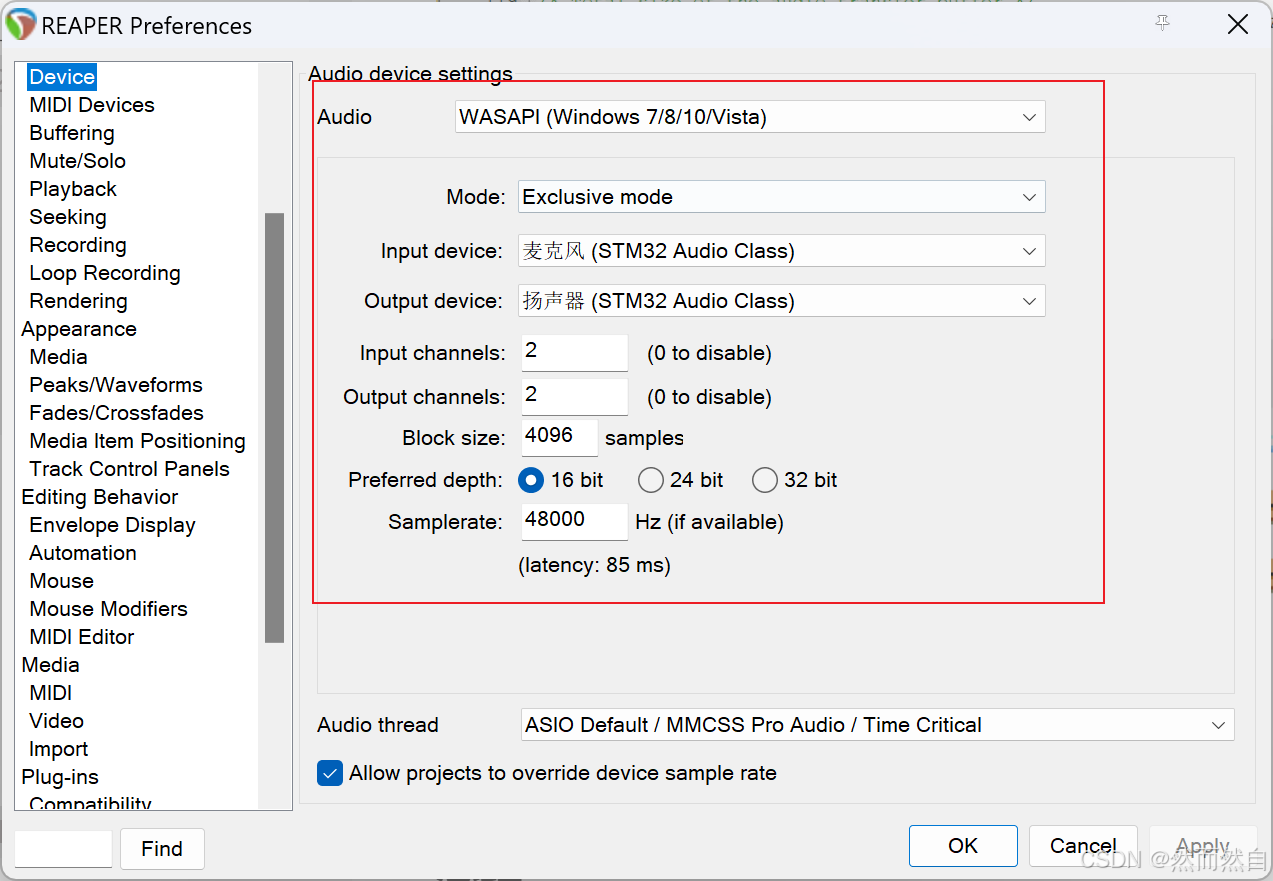
Task: Select the Plug-ins category
Action: coord(60,777)
